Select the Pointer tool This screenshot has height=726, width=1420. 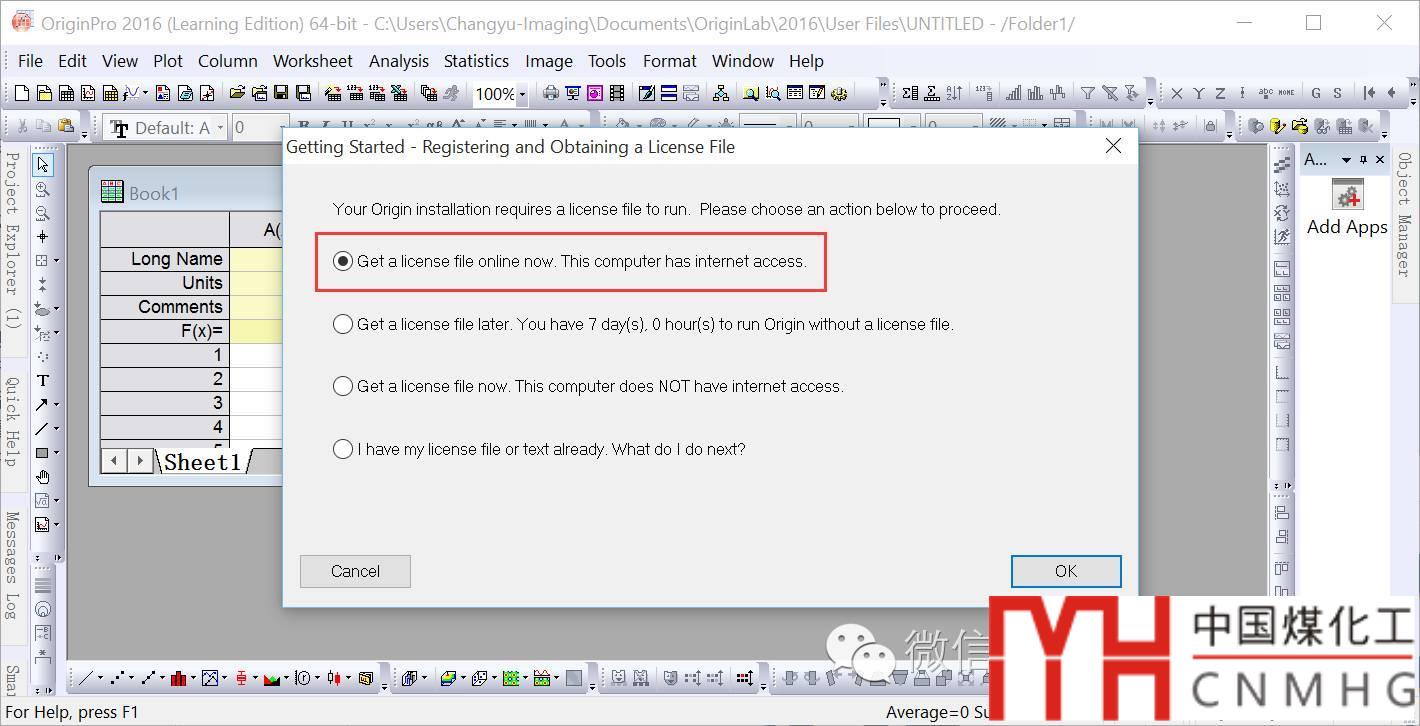(43, 165)
